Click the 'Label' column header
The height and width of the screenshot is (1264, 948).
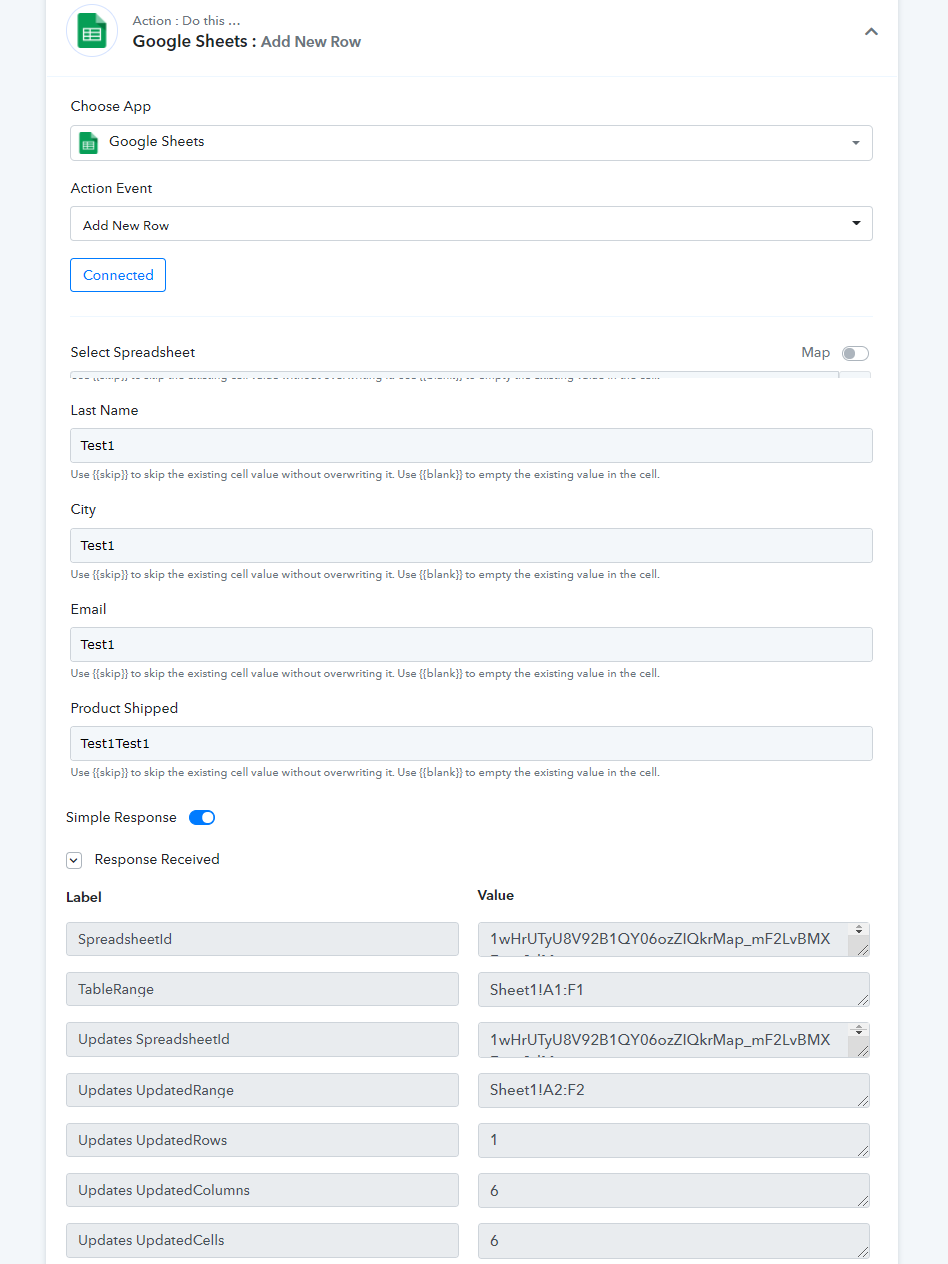click(84, 898)
